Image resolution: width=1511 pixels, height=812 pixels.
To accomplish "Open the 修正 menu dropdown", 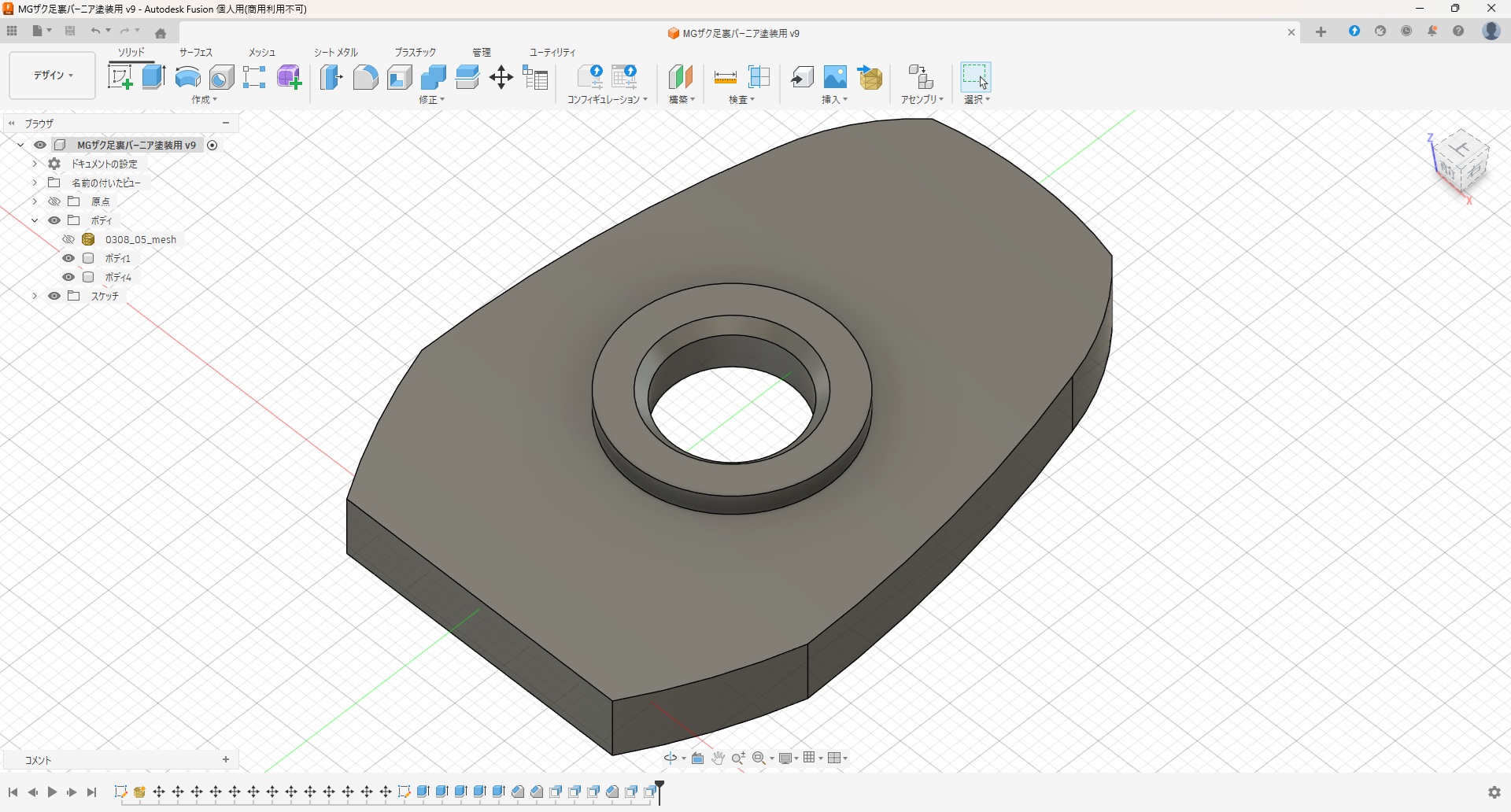I will pos(432,100).
